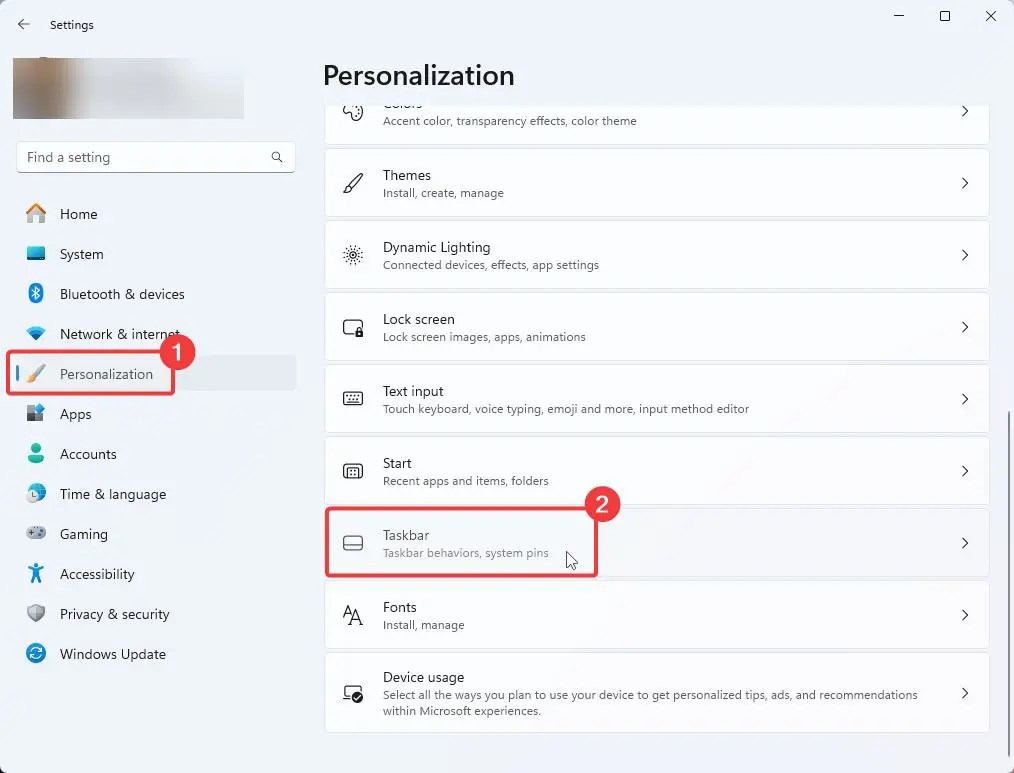Click the Windows Update icon in sidebar
This screenshot has height=773, width=1014.
tap(36, 654)
